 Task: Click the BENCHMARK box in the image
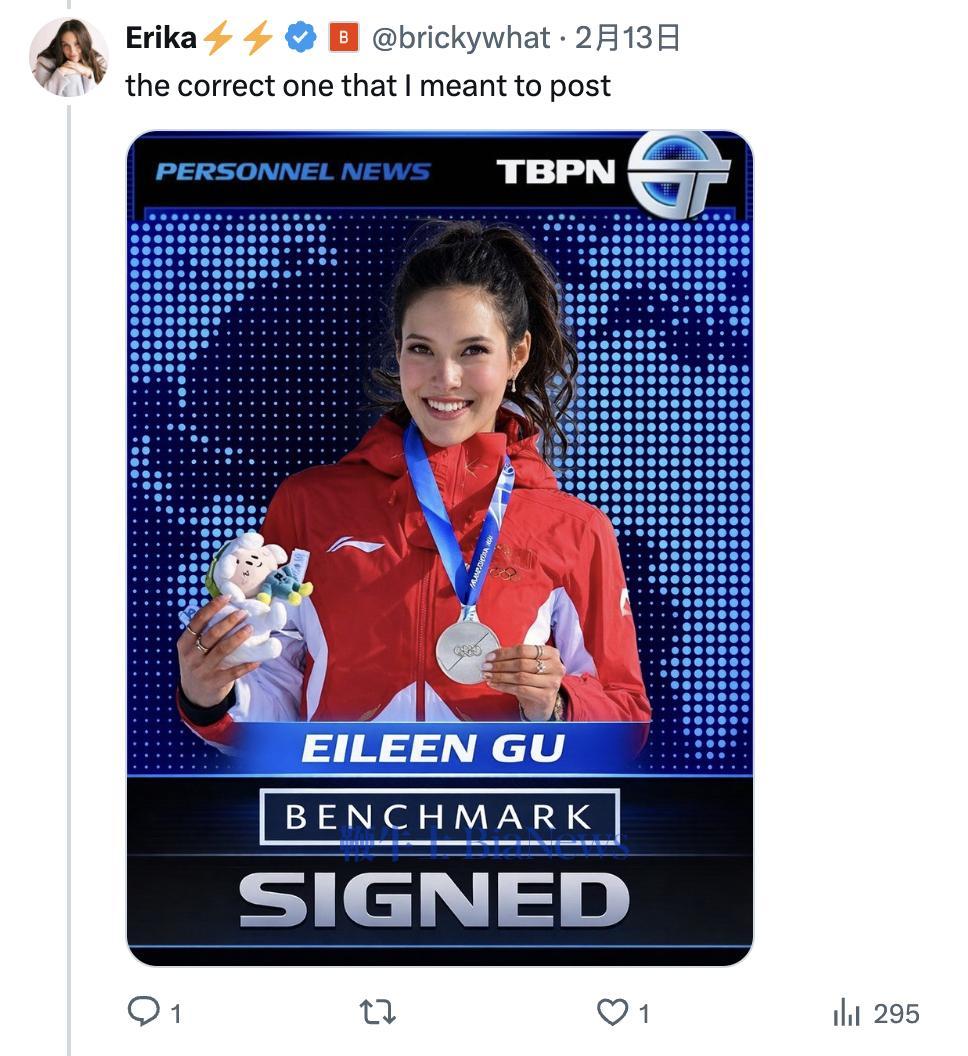[439, 816]
